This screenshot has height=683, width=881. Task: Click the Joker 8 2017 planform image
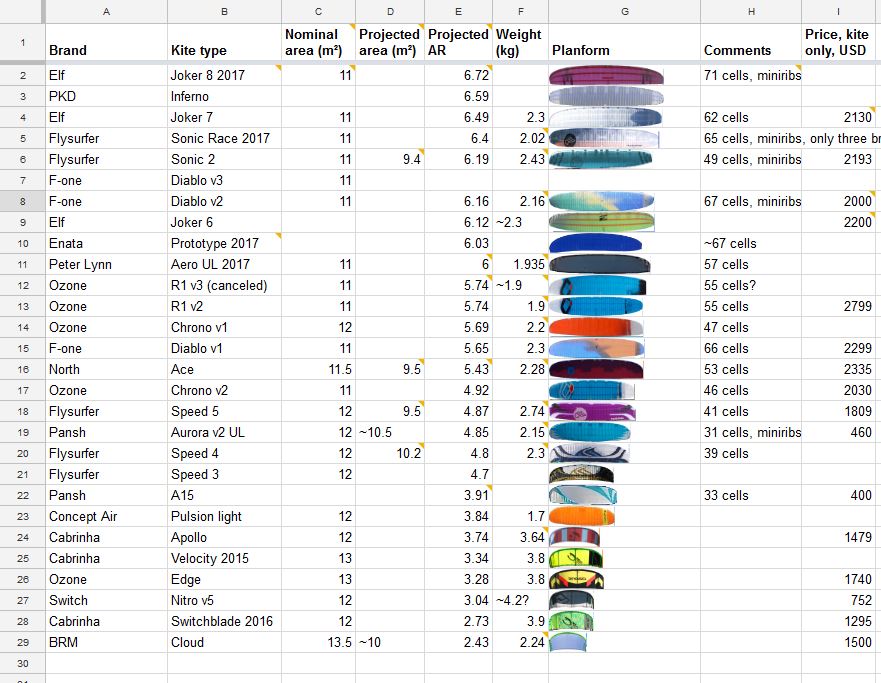[606, 75]
